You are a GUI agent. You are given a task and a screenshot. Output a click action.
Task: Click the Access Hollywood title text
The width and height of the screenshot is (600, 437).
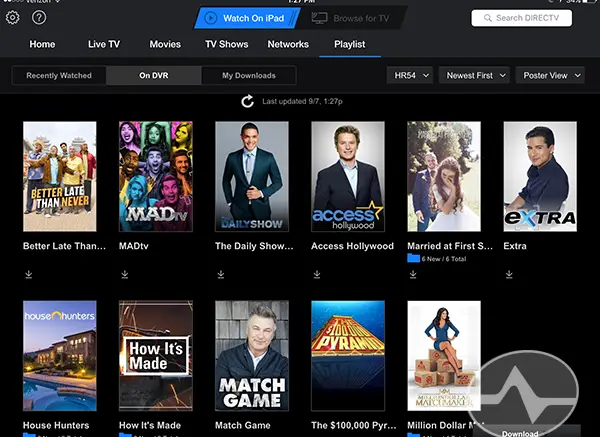[352, 246]
